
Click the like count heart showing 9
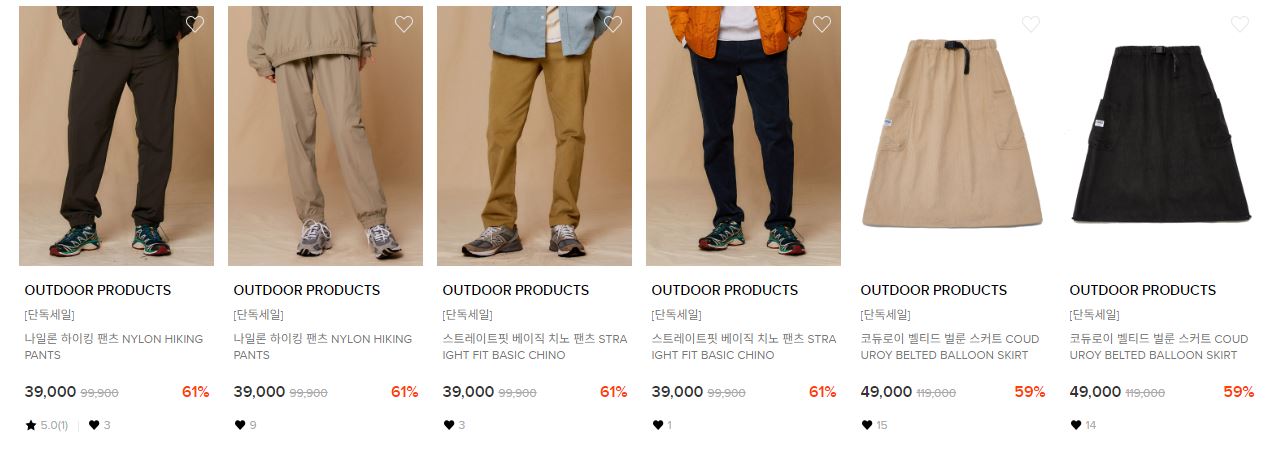click(x=240, y=425)
